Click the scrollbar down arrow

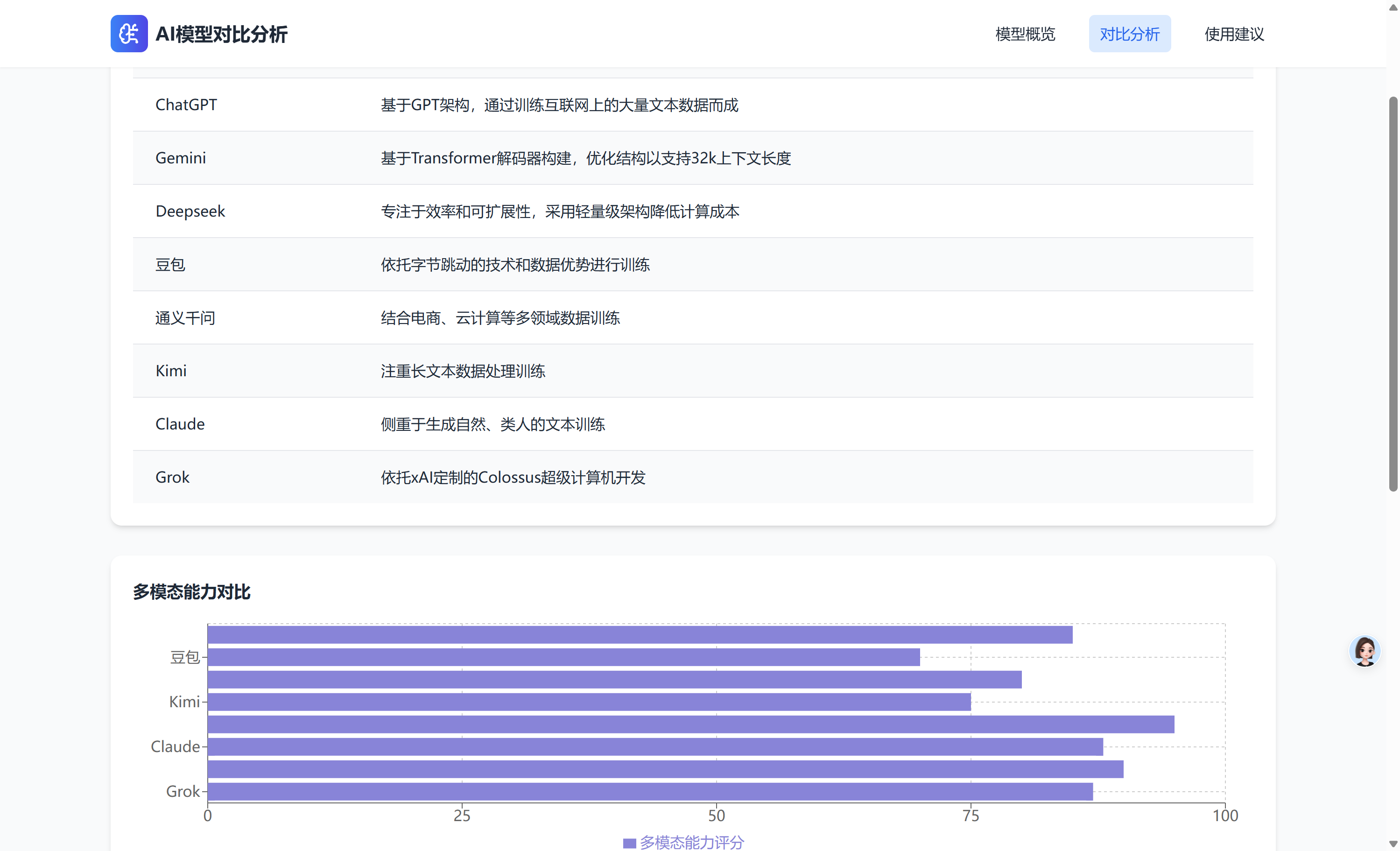point(1393,844)
